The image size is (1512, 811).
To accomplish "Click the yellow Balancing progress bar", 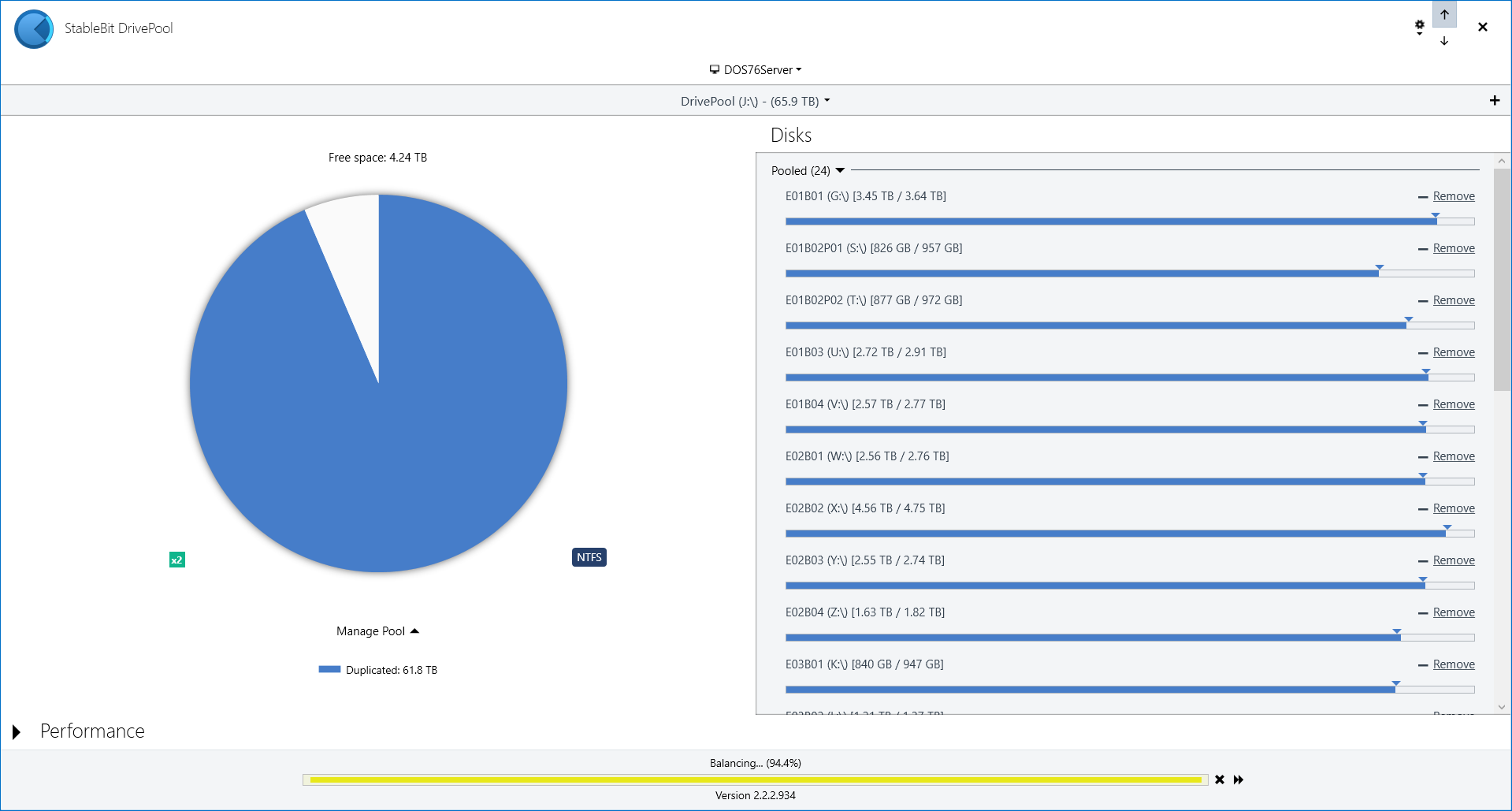I will pyautogui.click(x=755, y=779).
